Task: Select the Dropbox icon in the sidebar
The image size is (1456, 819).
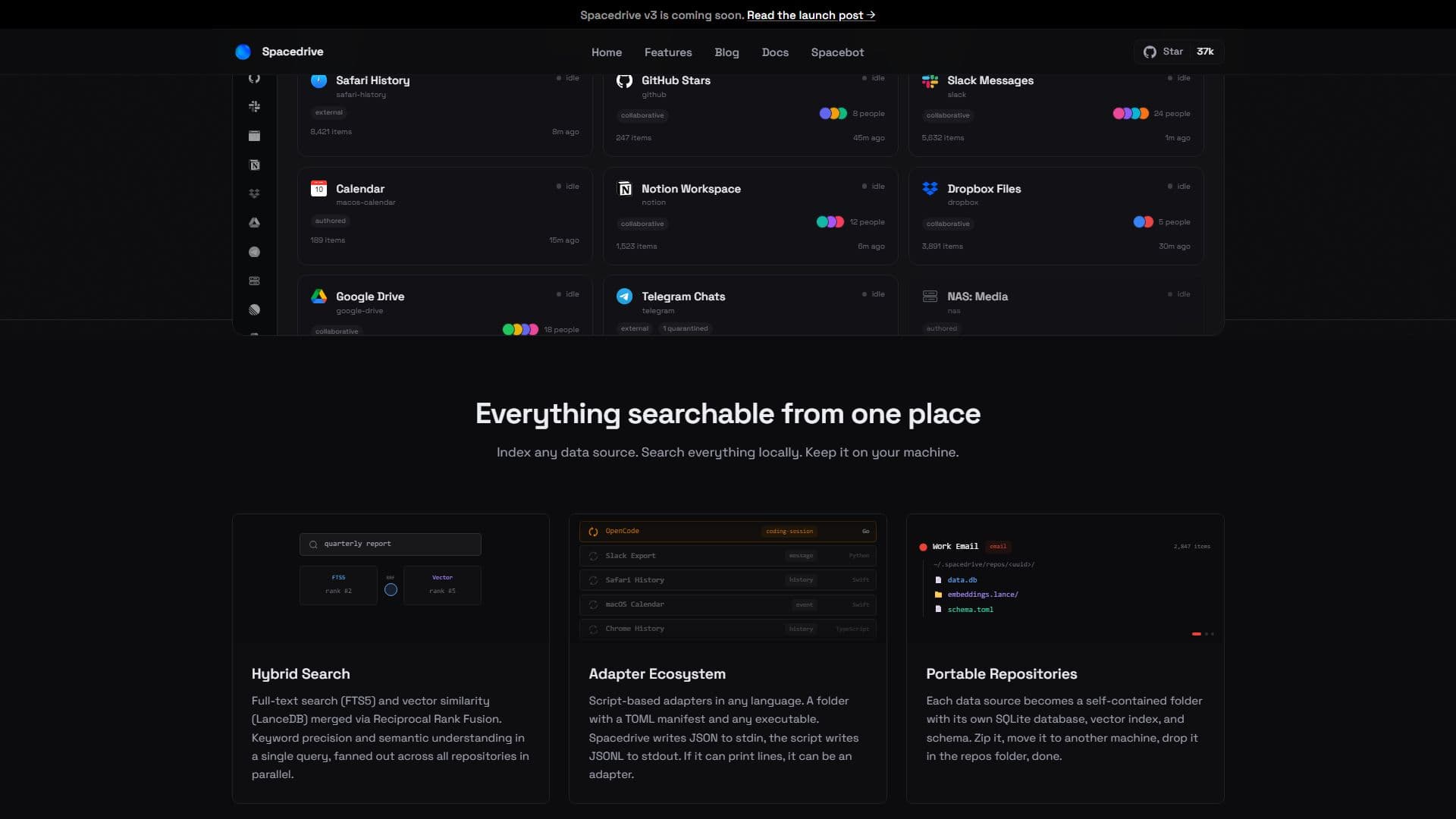Action: point(254,193)
